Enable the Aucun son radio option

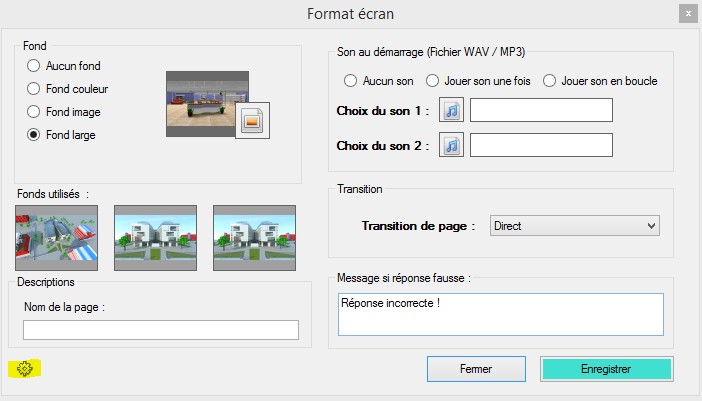(x=350, y=80)
